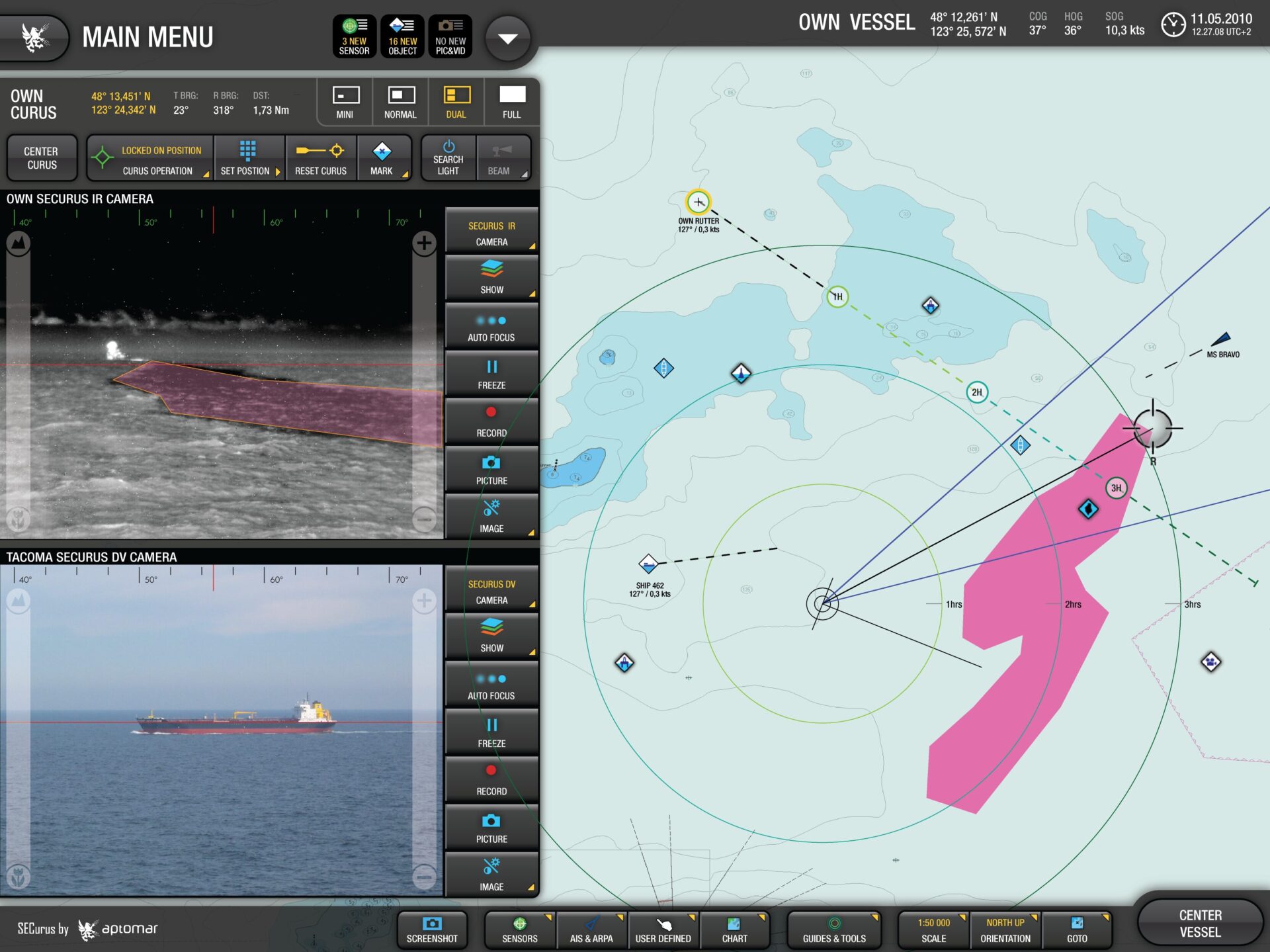Click the clock icon beside 11.05.2010
The image size is (1270, 952).
coord(1173,24)
